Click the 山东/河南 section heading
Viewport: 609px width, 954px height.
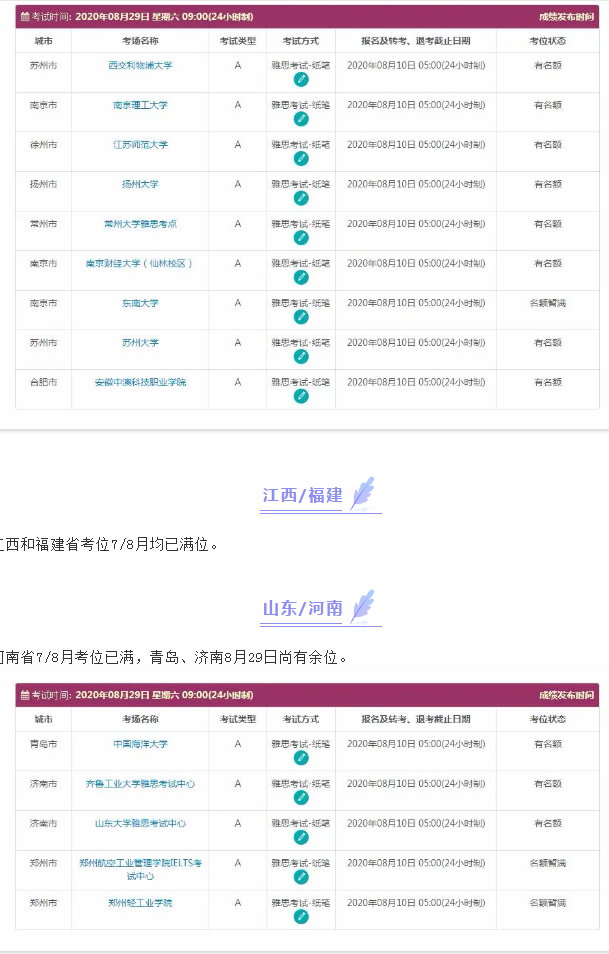pos(302,608)
